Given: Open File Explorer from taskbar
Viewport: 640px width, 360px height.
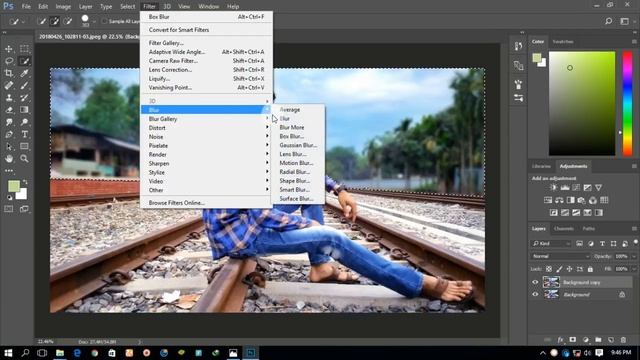Looking at the screenshot, I should (60, 353).
